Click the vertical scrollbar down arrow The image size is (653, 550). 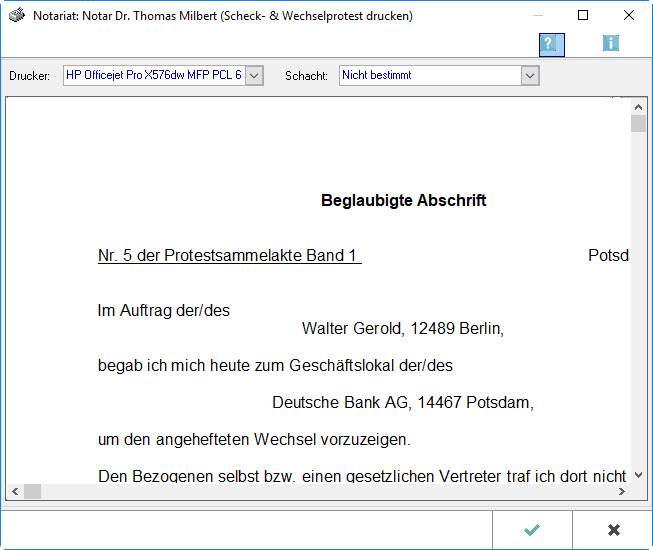[638, 475]
